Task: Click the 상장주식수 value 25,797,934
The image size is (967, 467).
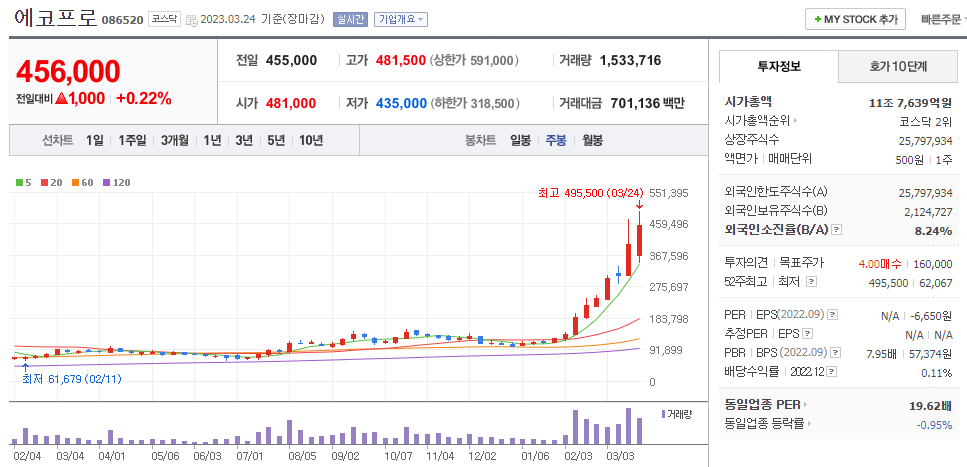Action: click(x=926, y=140)
